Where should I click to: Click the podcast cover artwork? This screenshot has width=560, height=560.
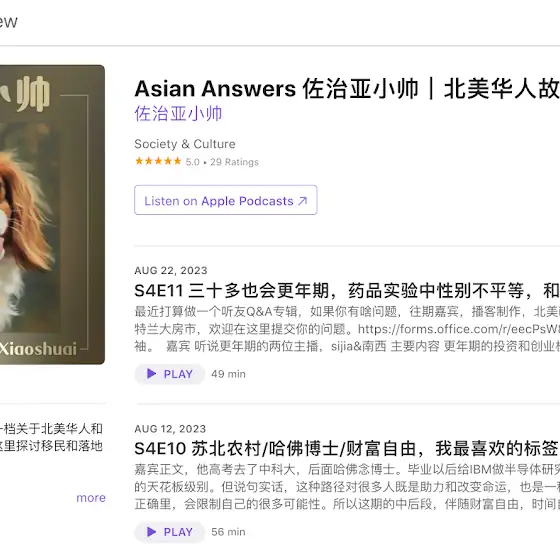[x=52, y=214]
